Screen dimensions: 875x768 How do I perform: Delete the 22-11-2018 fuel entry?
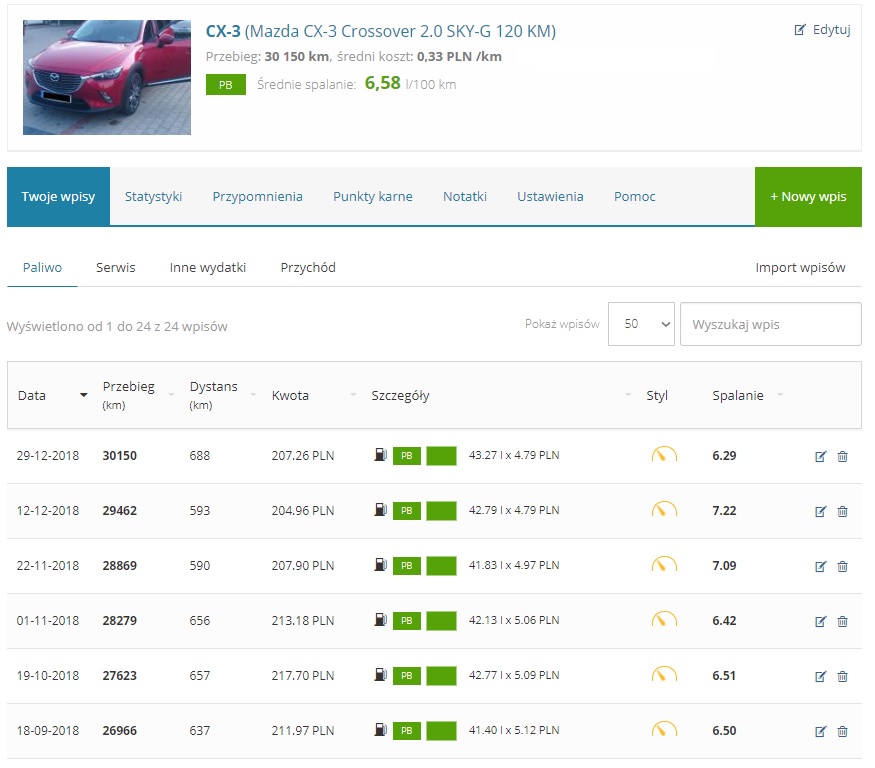(842, 566)
